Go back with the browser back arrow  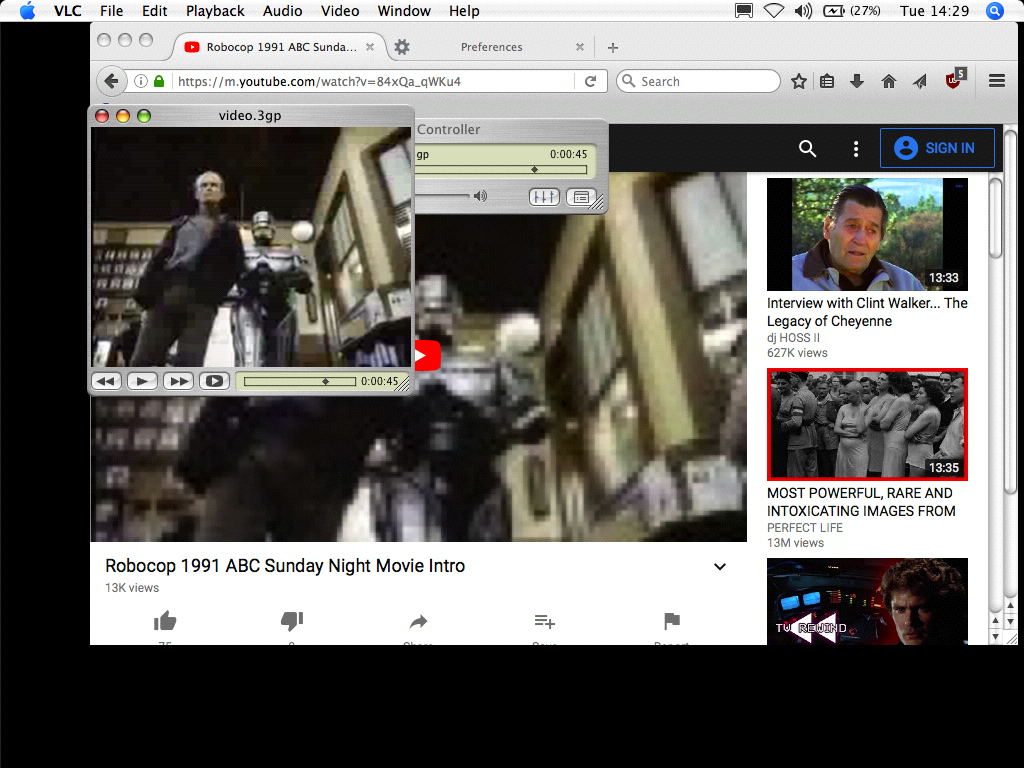coord(111,81)
